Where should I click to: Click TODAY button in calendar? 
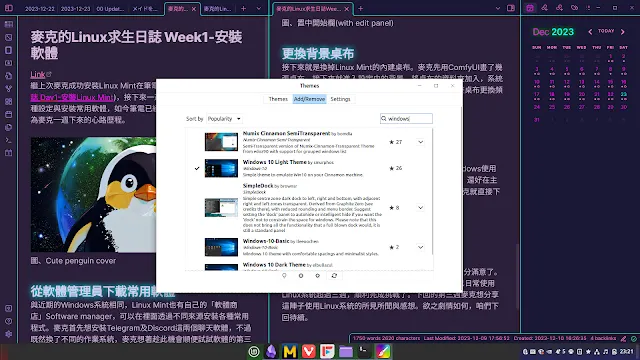coord(606,31)
